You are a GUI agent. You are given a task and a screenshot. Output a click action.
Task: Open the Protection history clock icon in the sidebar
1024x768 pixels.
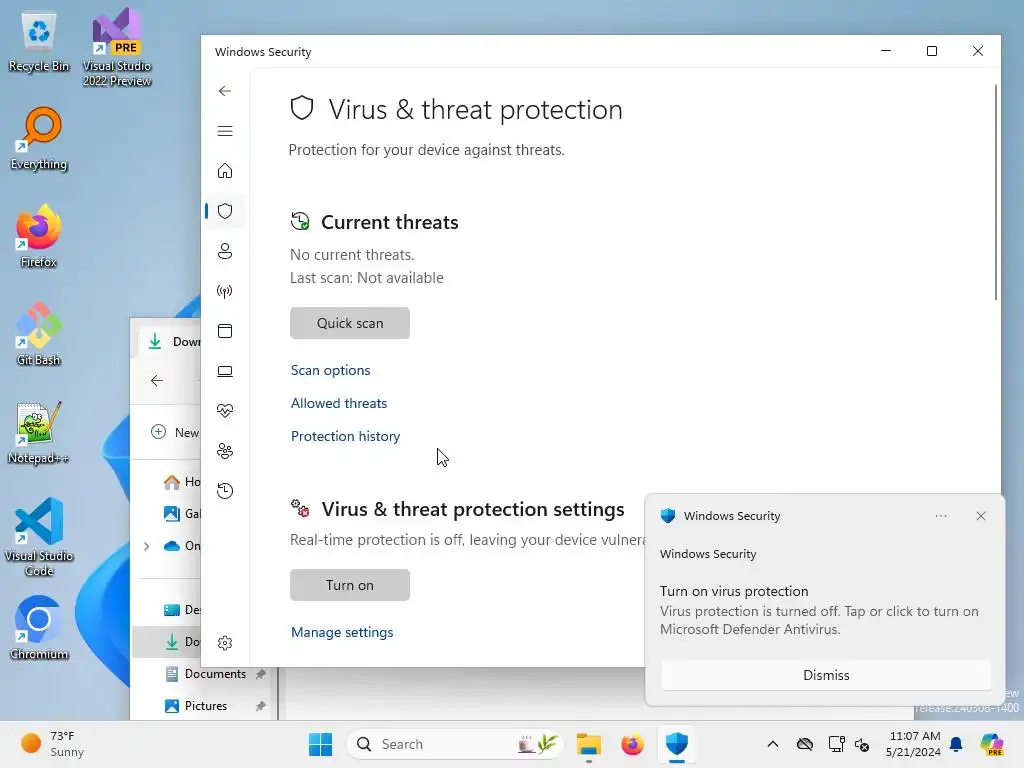point(225,491)
